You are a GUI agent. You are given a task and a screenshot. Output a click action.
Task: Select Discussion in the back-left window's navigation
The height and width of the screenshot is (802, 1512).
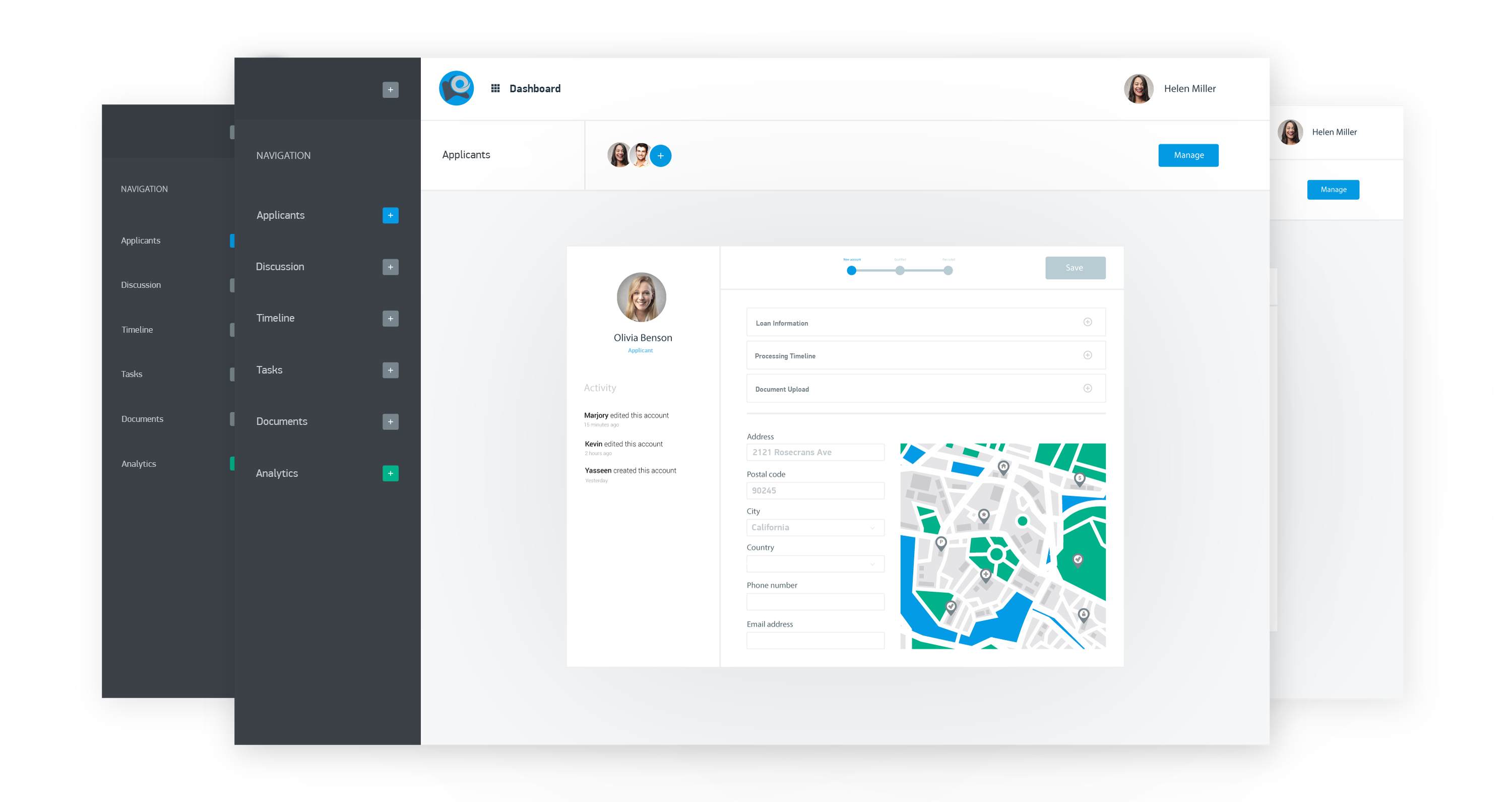coord(141,285)
